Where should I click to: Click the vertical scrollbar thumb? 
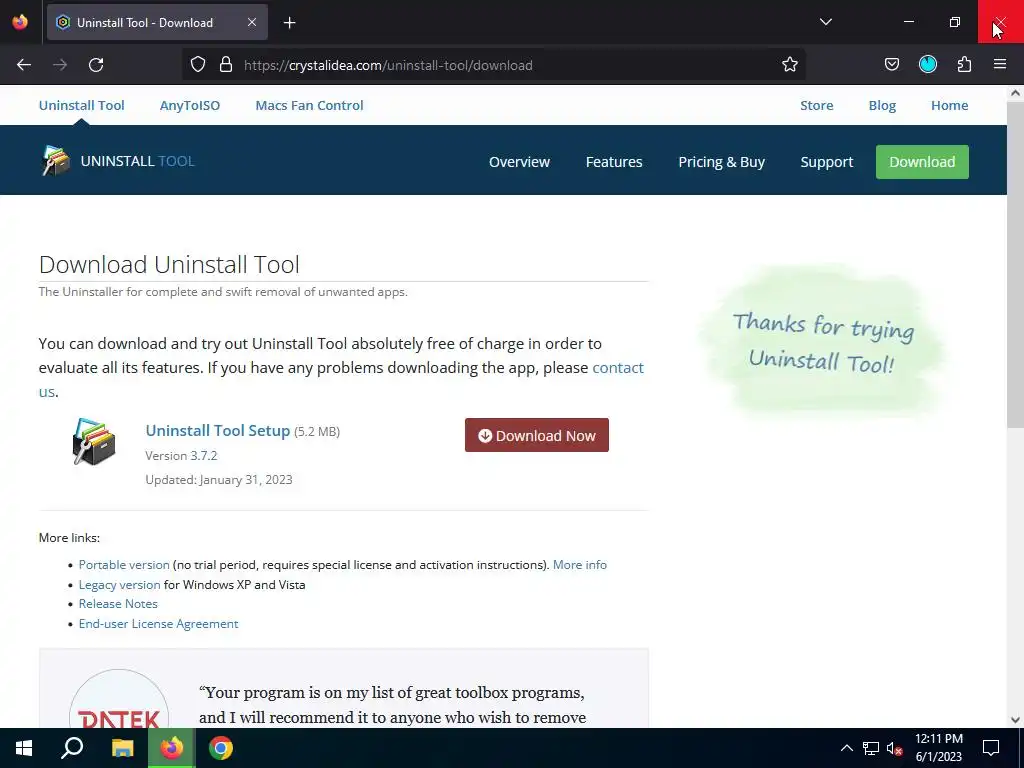(x=1015, y=265)
